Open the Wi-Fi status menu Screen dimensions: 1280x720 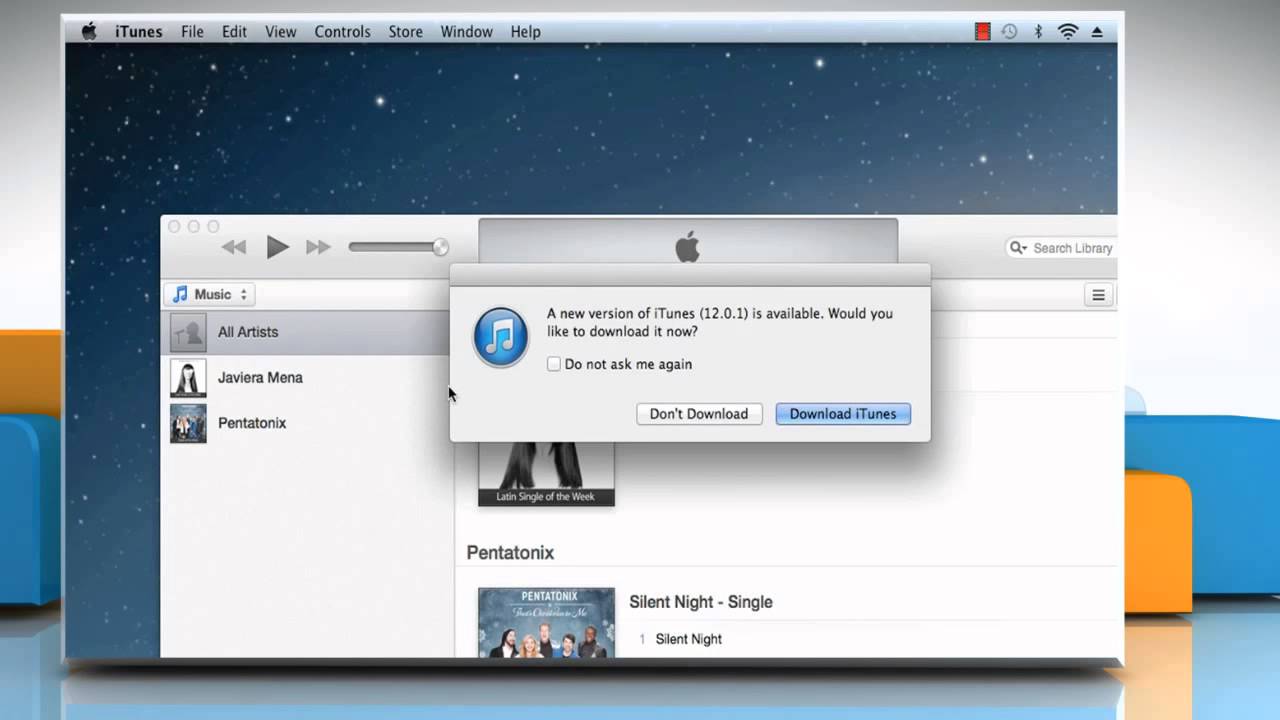click(x=1068, y=31)
